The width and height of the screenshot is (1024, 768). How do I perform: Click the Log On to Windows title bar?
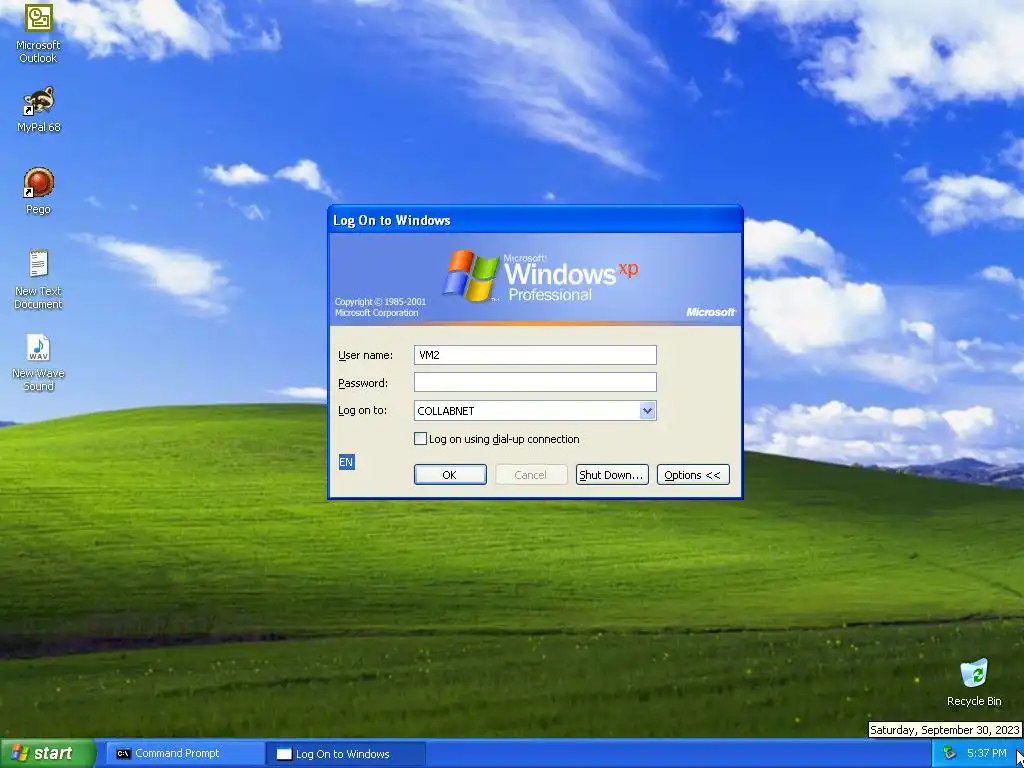(x=535, y=220)
